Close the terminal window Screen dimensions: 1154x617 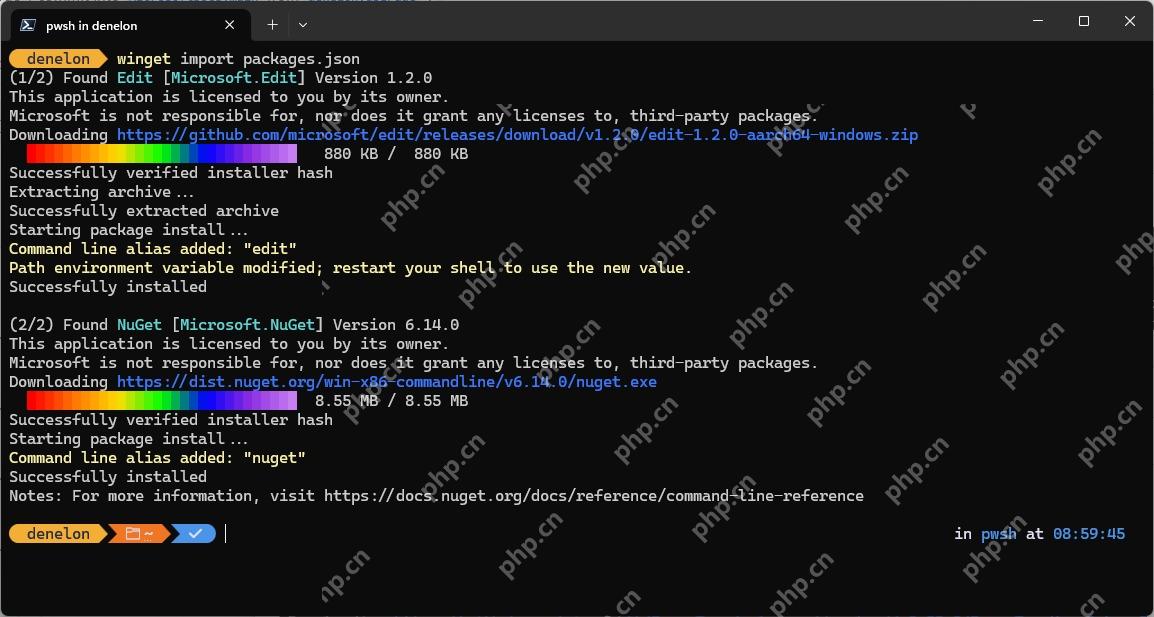coord(1130,21)
